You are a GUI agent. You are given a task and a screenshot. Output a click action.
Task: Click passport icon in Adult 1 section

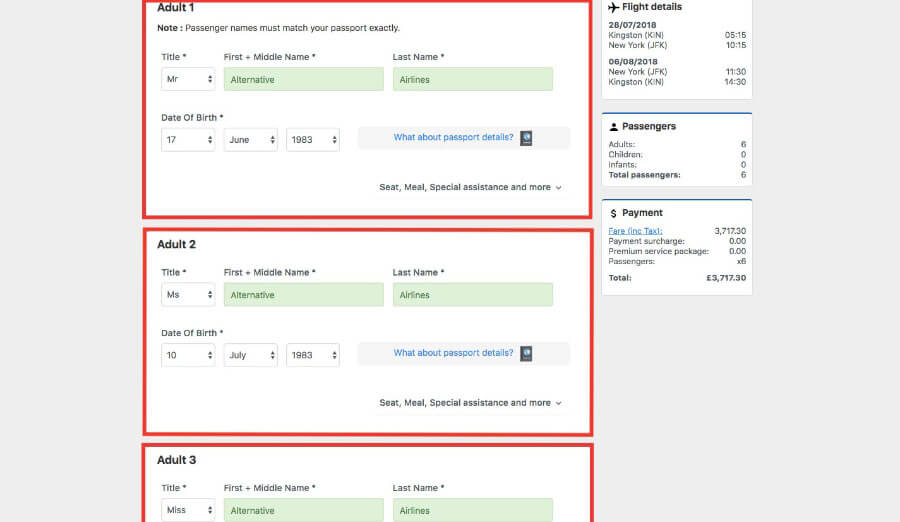tap(526, 138)
